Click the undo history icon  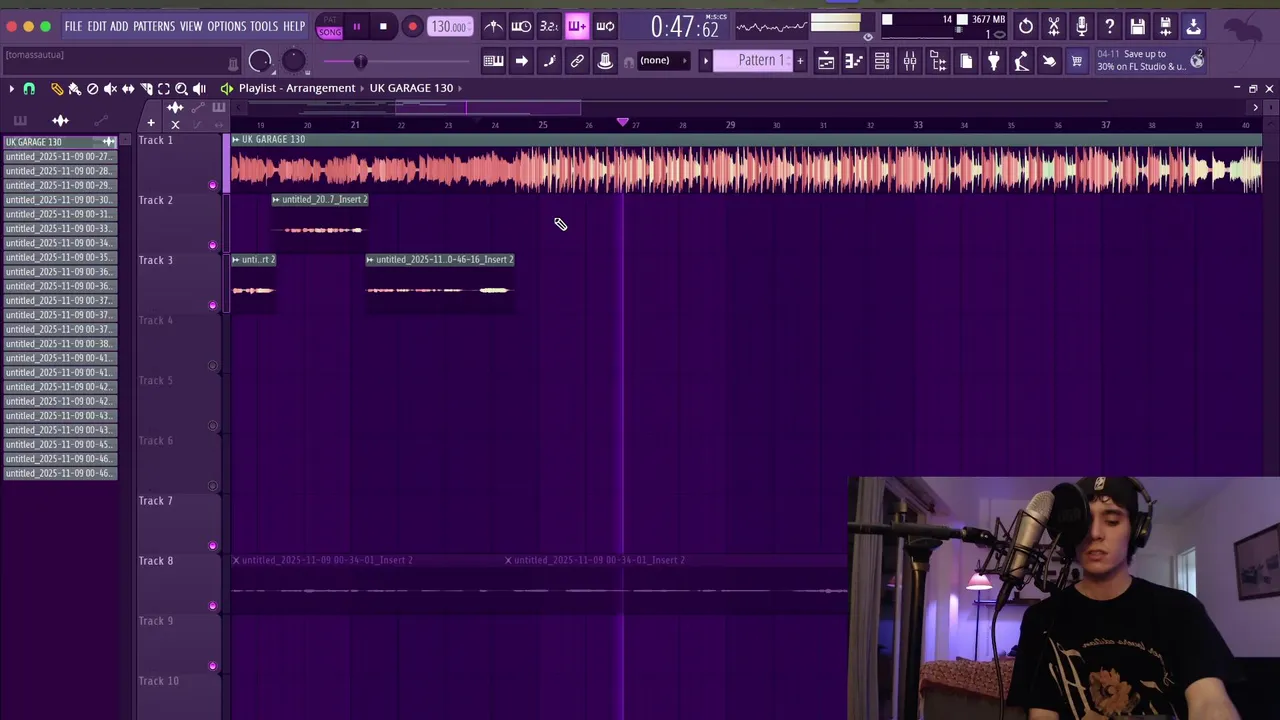tap(1026, 27)
